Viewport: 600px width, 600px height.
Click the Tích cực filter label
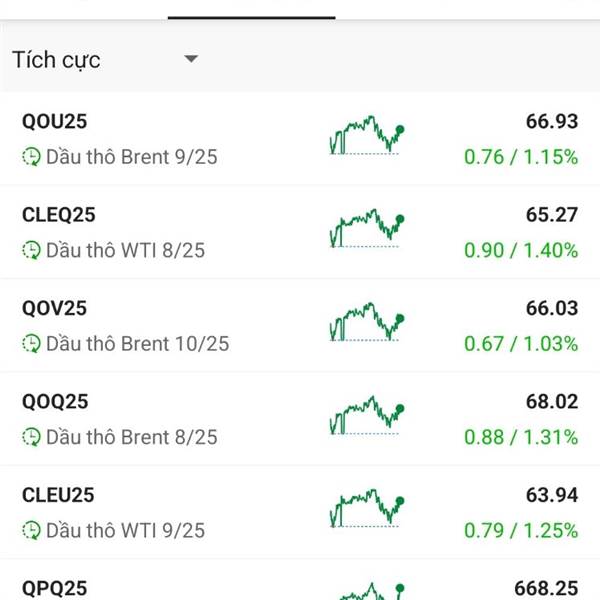coord(56,60)
